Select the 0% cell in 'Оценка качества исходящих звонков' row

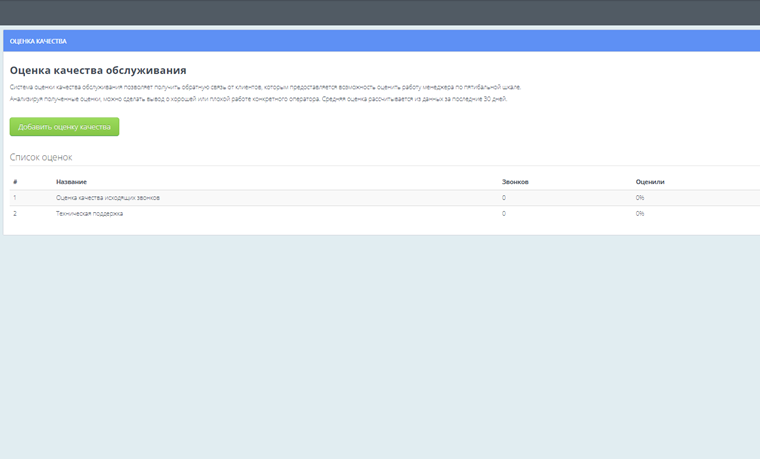tap(640, 198)
